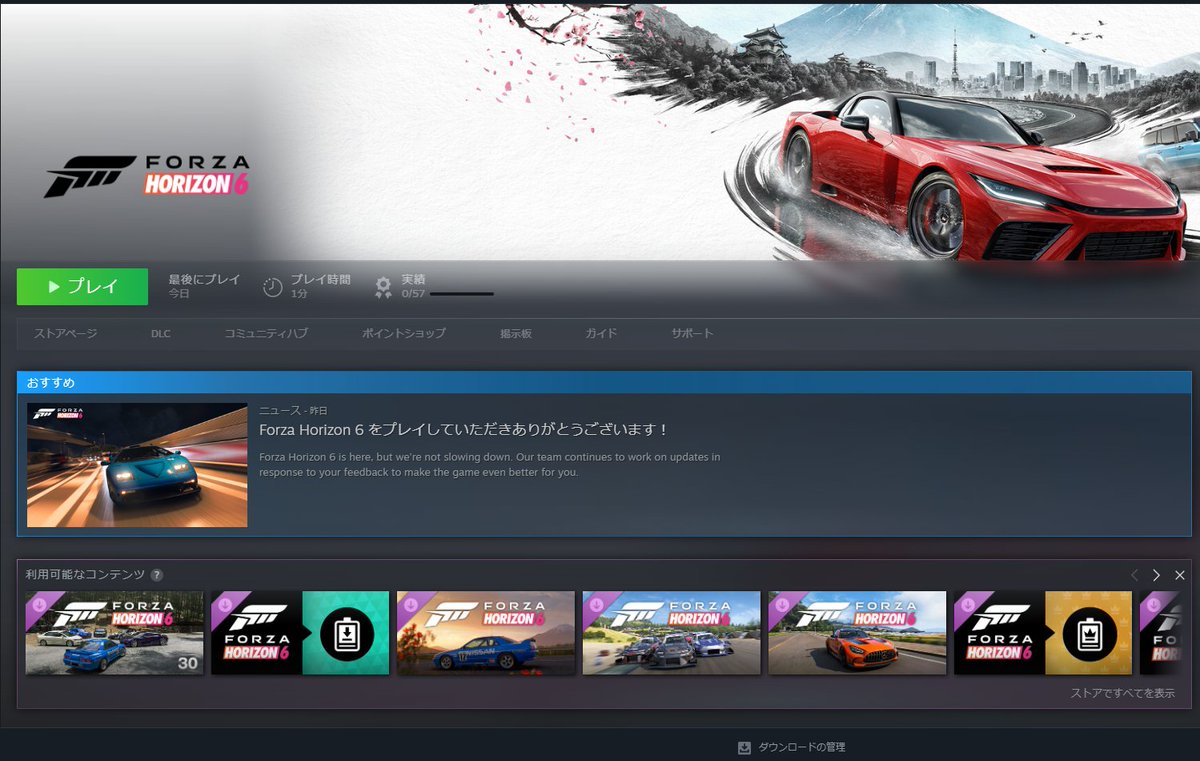Click ストアですべてを表示 link
The image size is (1200, 761).
coord(1123,693)
